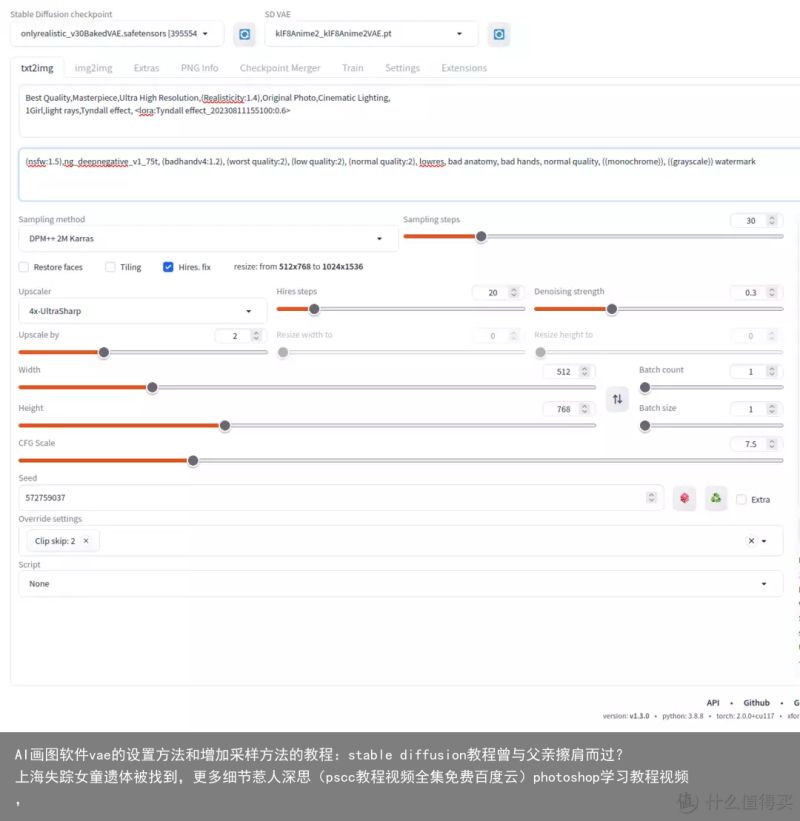Reuse last seed with recycle icon
The height and width of the screenshot is (821, 800).
(x=716, y=498)
